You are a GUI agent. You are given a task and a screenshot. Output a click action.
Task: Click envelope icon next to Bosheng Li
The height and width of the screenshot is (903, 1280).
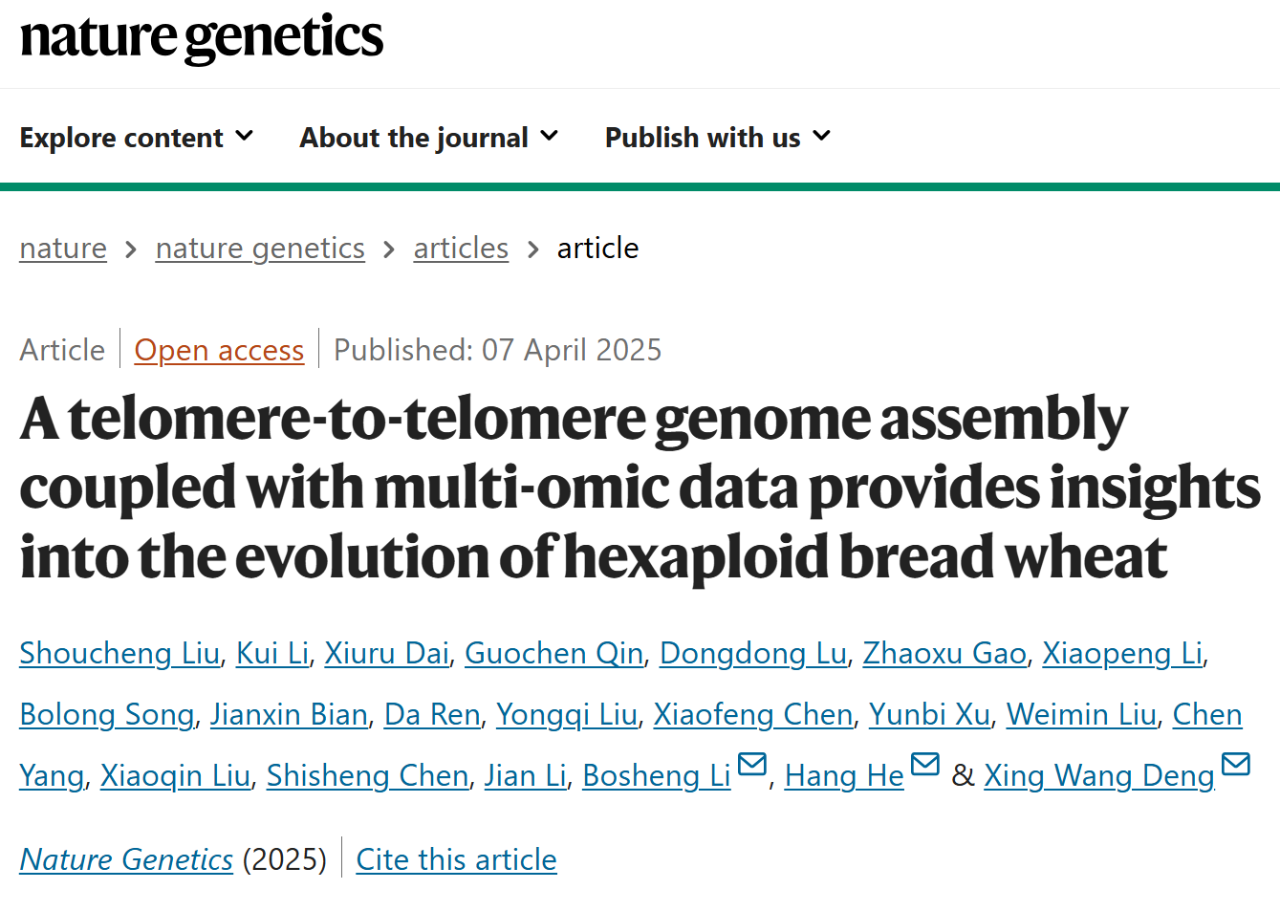coord(751,766)
